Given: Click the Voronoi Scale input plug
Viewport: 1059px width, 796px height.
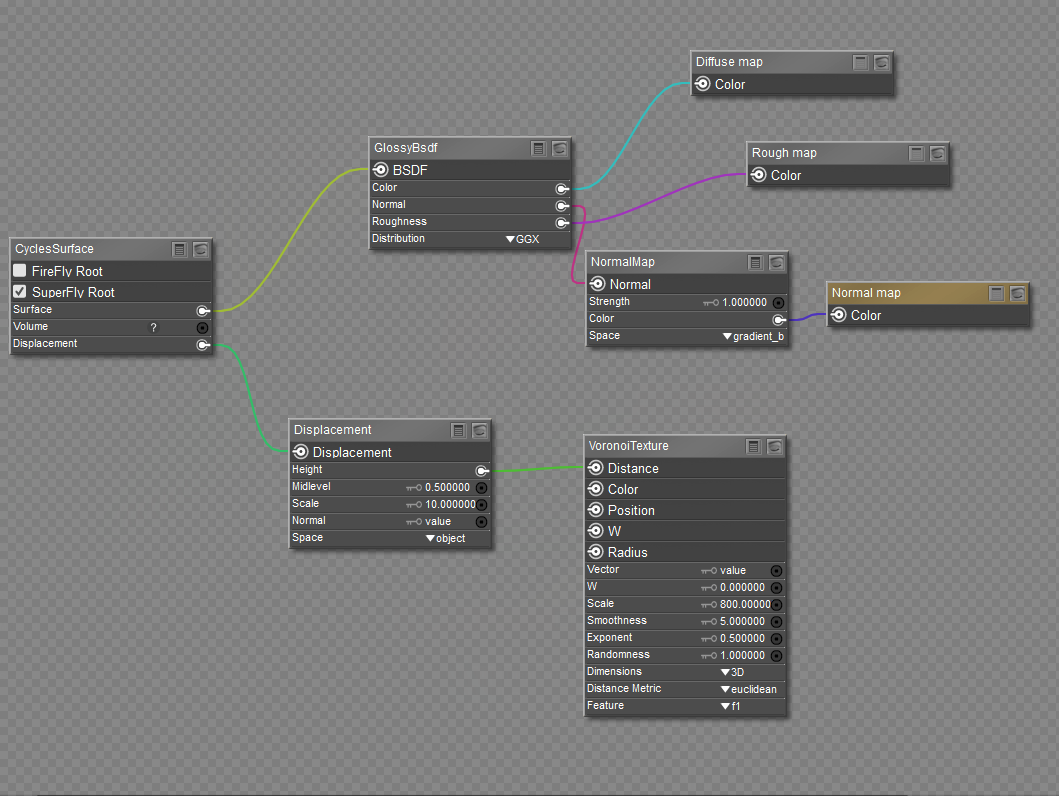Looking at the screenshot, I should click(x=777, y=604).
